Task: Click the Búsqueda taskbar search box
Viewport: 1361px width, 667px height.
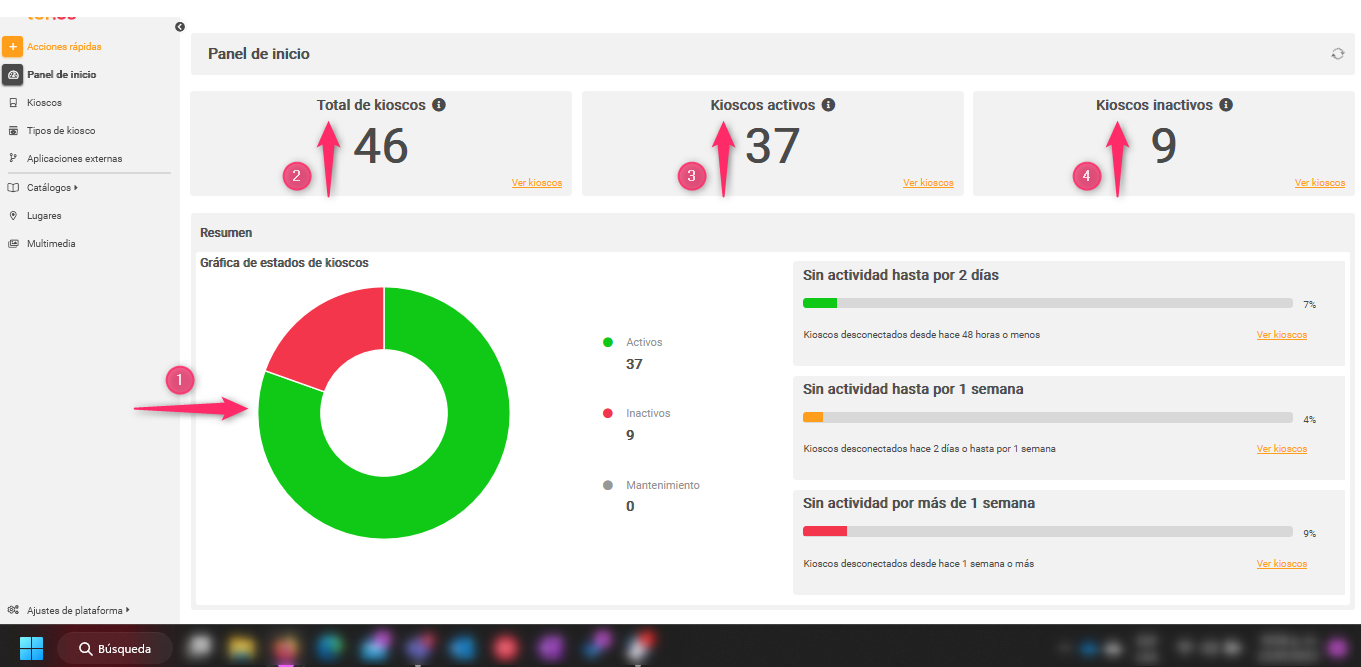Action: point(114,649)
